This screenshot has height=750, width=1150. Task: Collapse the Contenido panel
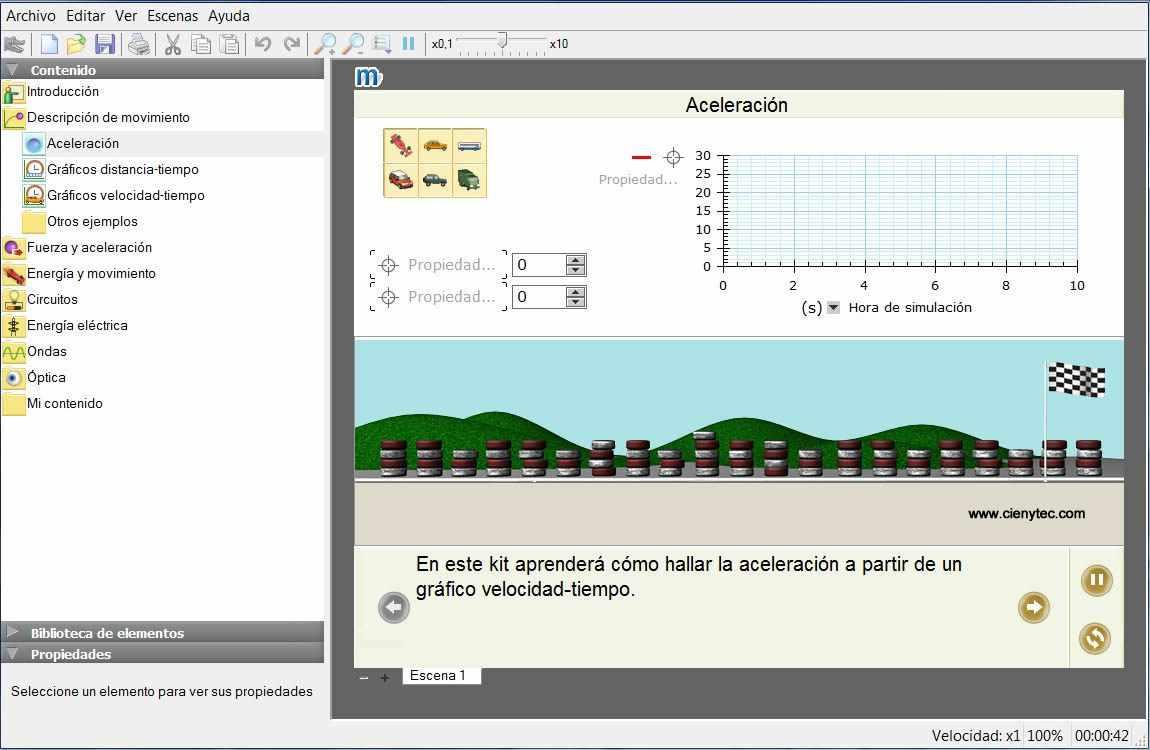click(12, 70)
